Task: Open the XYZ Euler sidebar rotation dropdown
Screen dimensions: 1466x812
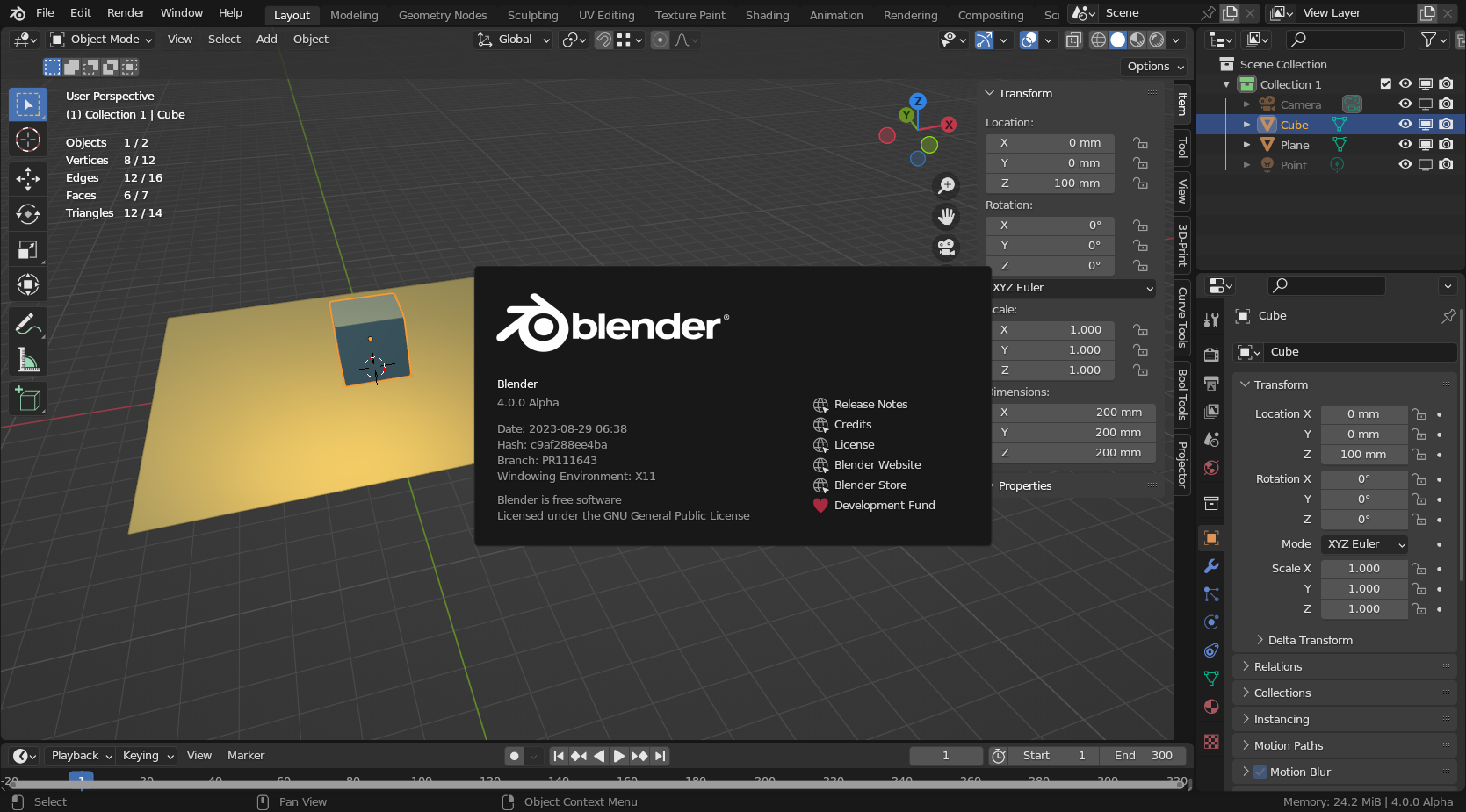Action: pyautogui.click(x=1072, y=288)
